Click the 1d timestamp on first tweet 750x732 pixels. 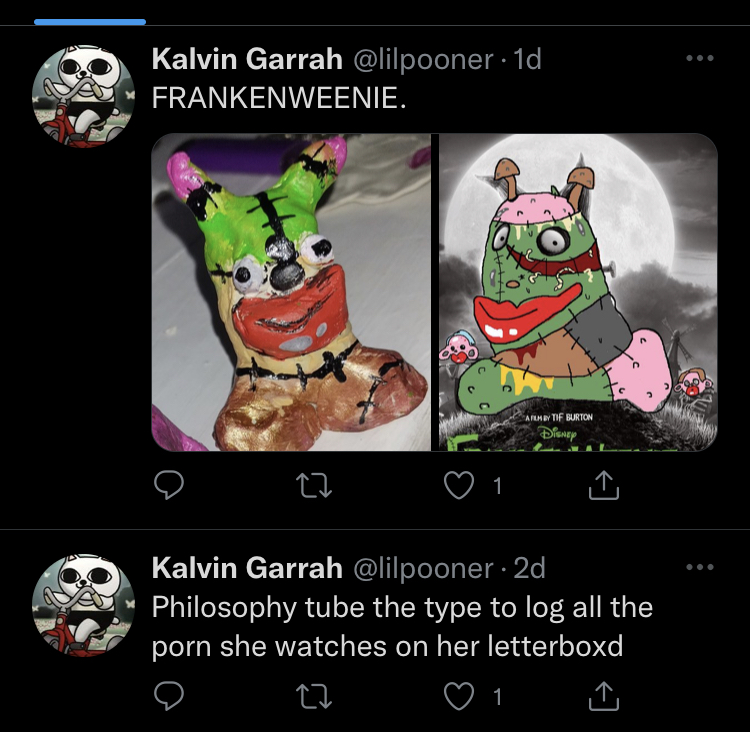(x=527, y=59)
